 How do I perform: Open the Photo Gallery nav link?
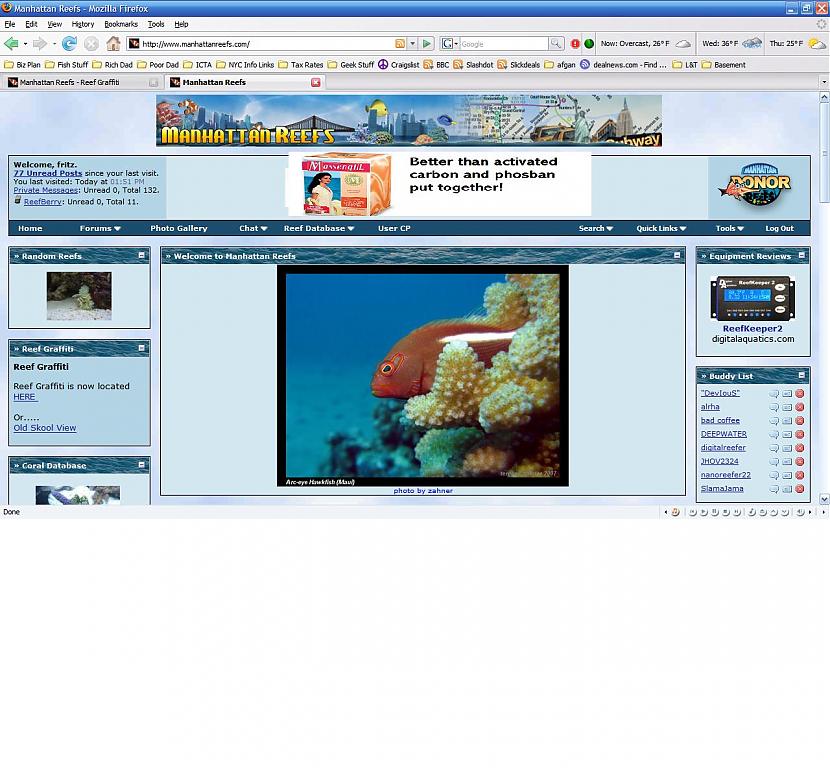click(179, 228)
